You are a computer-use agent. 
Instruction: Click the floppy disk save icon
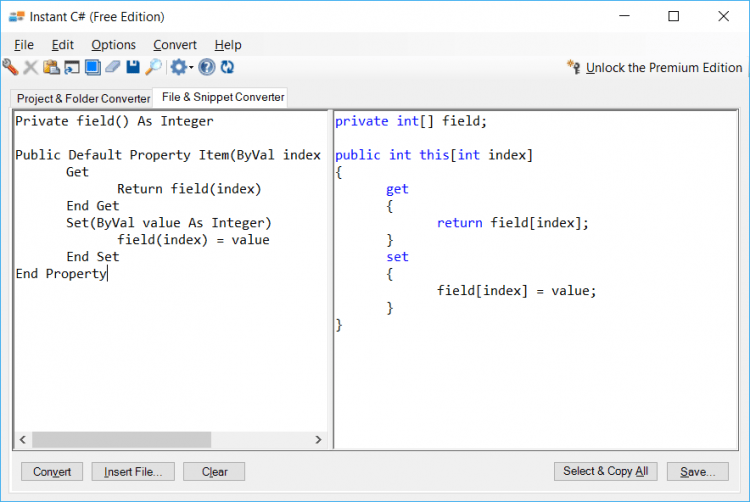click(133, 67)
